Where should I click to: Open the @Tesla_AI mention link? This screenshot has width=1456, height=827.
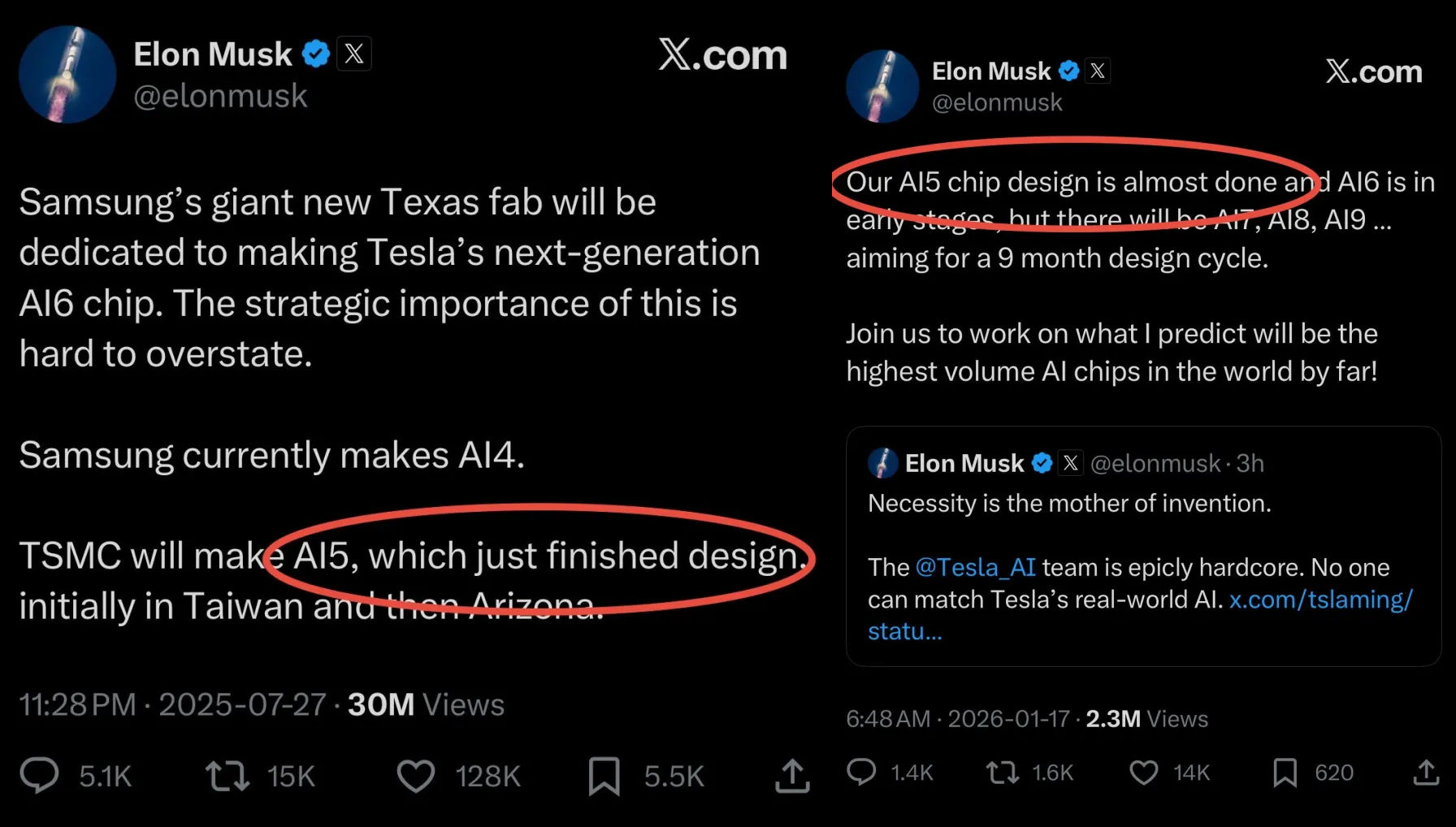(x=975, y=567)
